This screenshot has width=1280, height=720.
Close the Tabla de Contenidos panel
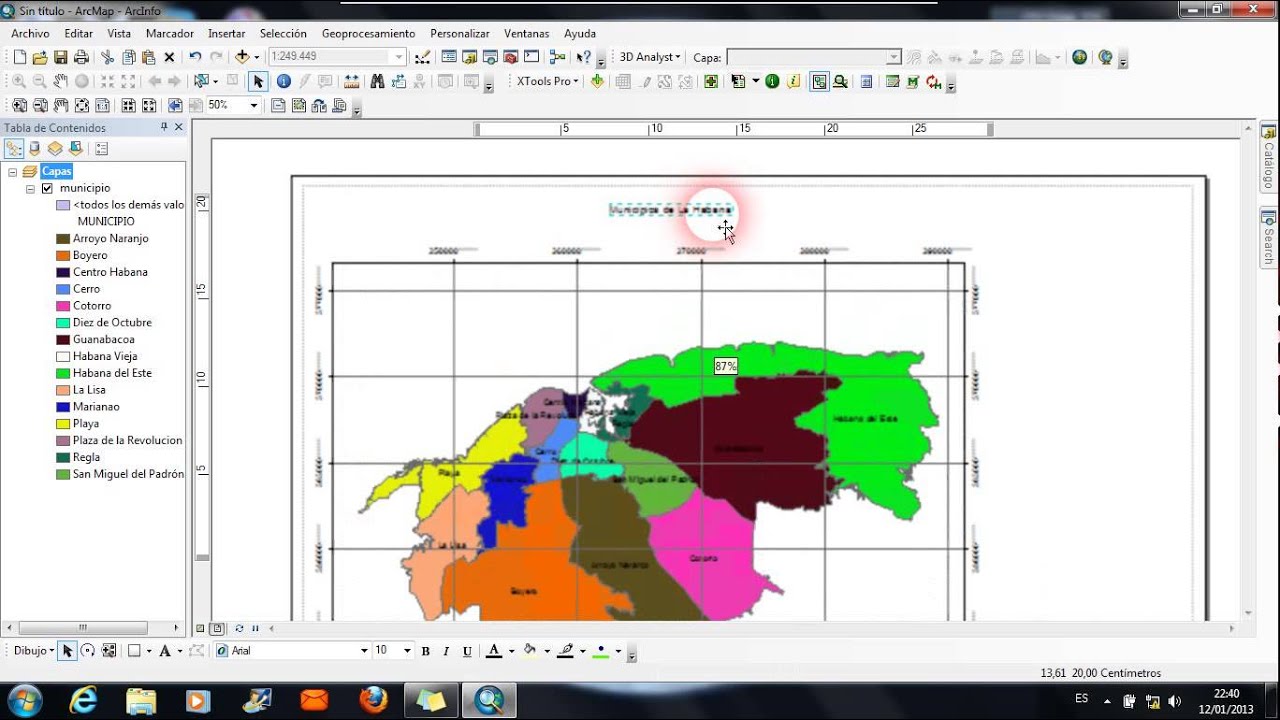[179, 127]
